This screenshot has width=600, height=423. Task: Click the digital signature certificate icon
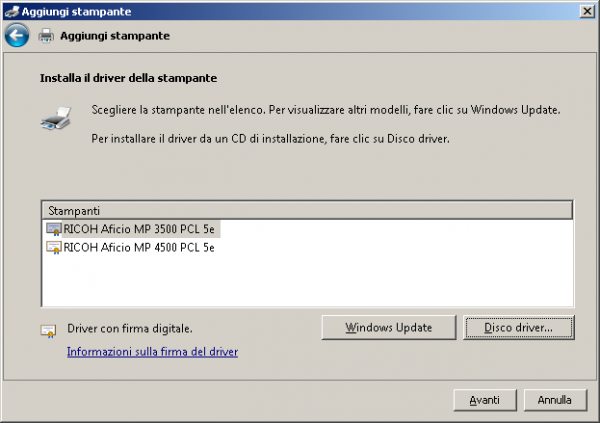click(47, 329)
